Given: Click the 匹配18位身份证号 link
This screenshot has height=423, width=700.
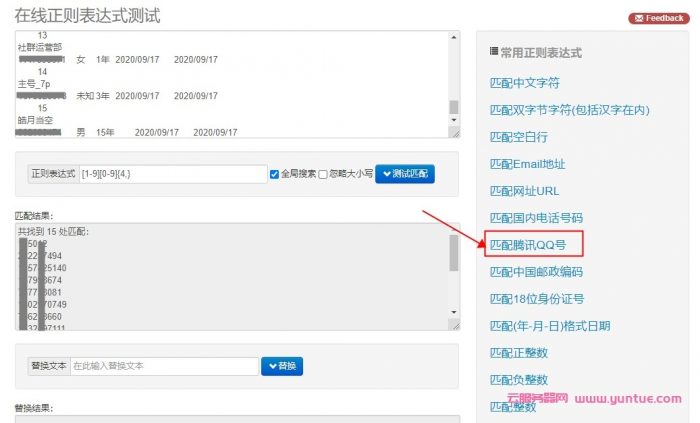Looking at the screenshot, I should point(536,298).
